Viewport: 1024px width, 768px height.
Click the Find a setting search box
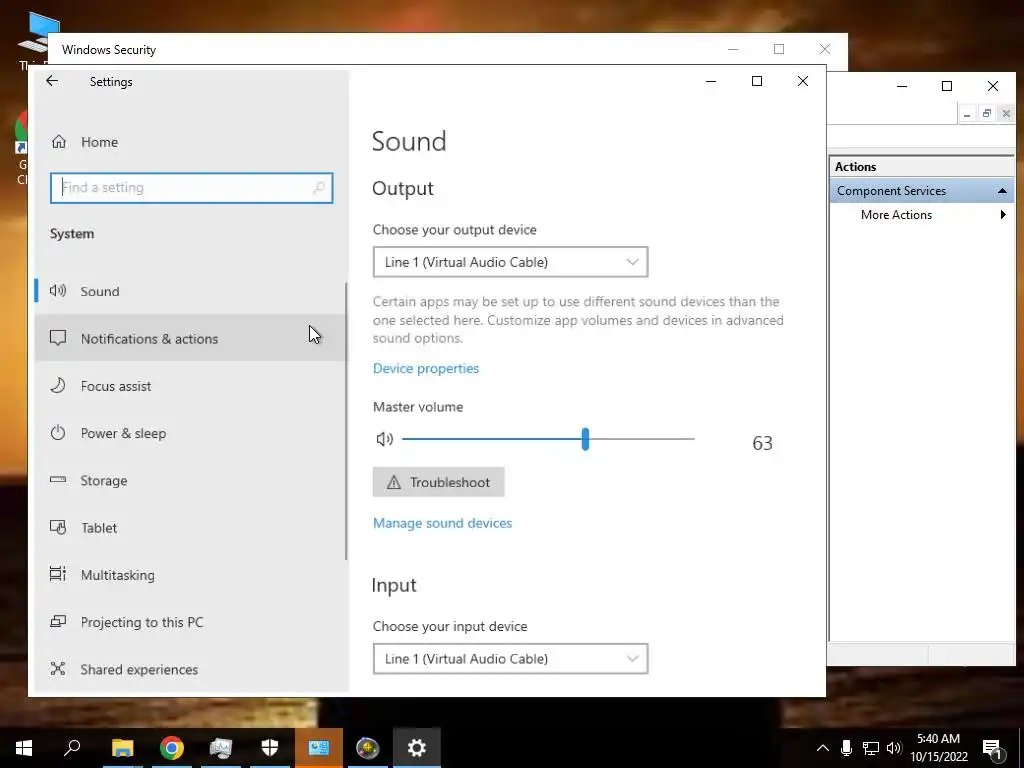click(191, 188)
